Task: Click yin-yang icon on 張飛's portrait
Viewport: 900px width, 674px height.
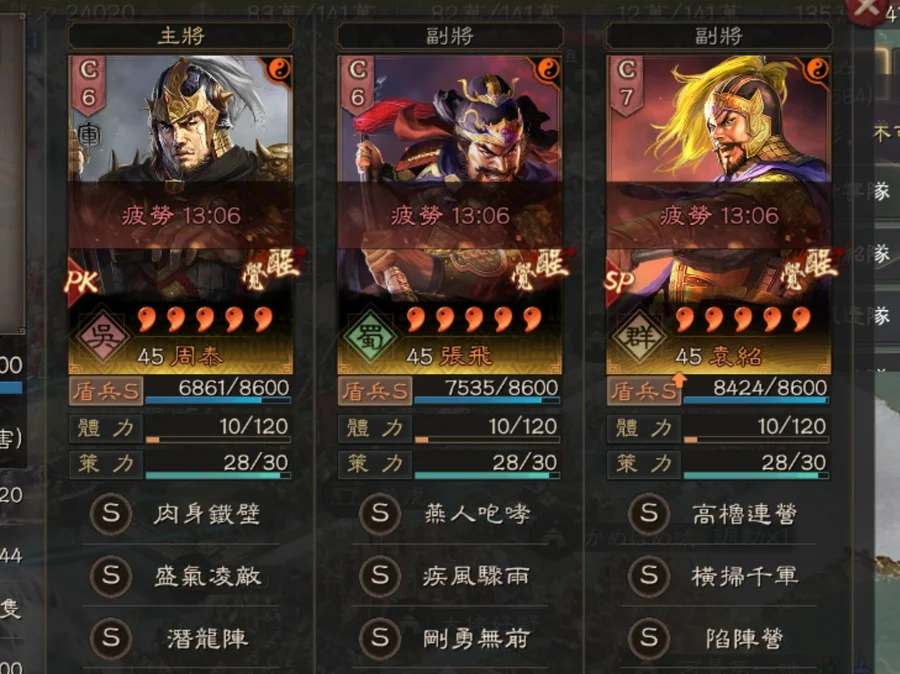Action: point(548,69)
